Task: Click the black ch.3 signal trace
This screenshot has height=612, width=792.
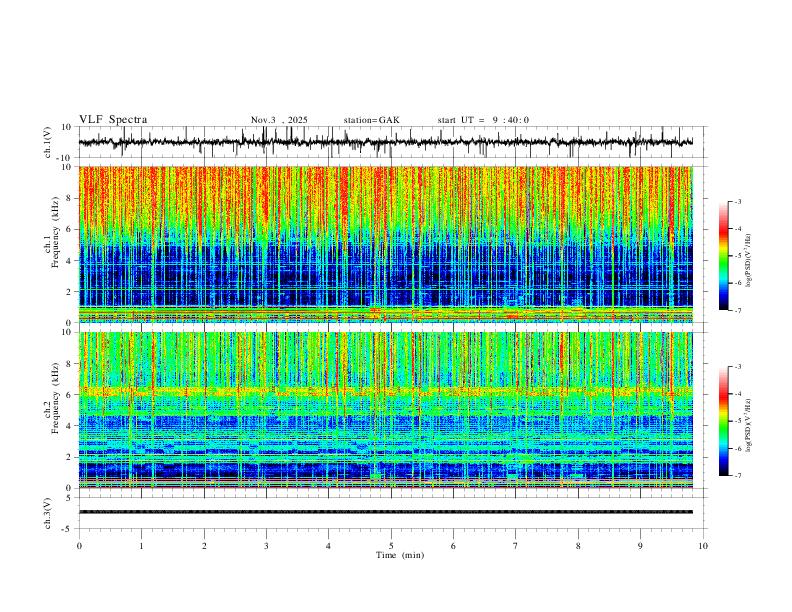Action: 385,512
